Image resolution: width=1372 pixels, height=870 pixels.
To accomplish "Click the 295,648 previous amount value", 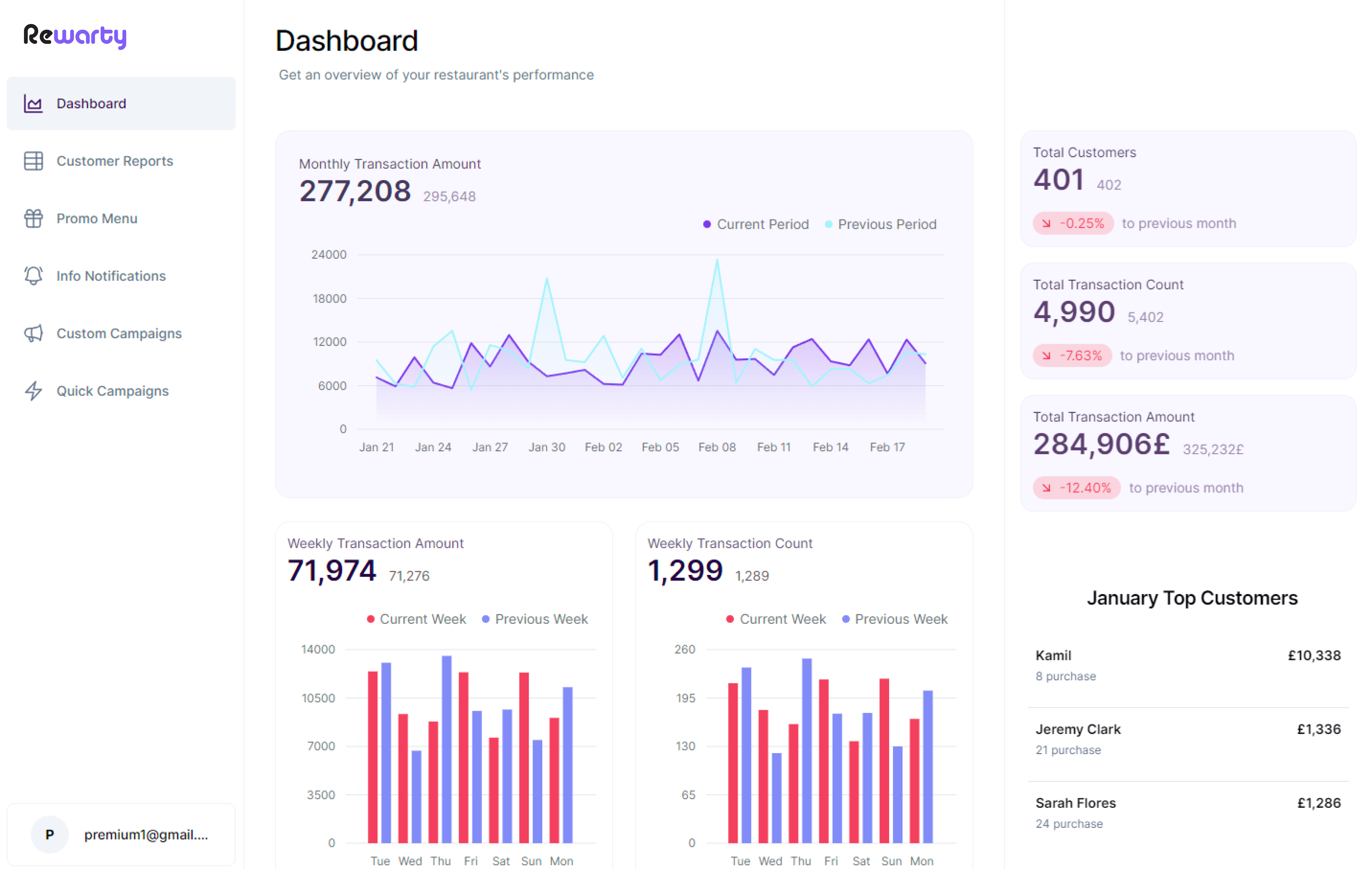I will (450, 197).
